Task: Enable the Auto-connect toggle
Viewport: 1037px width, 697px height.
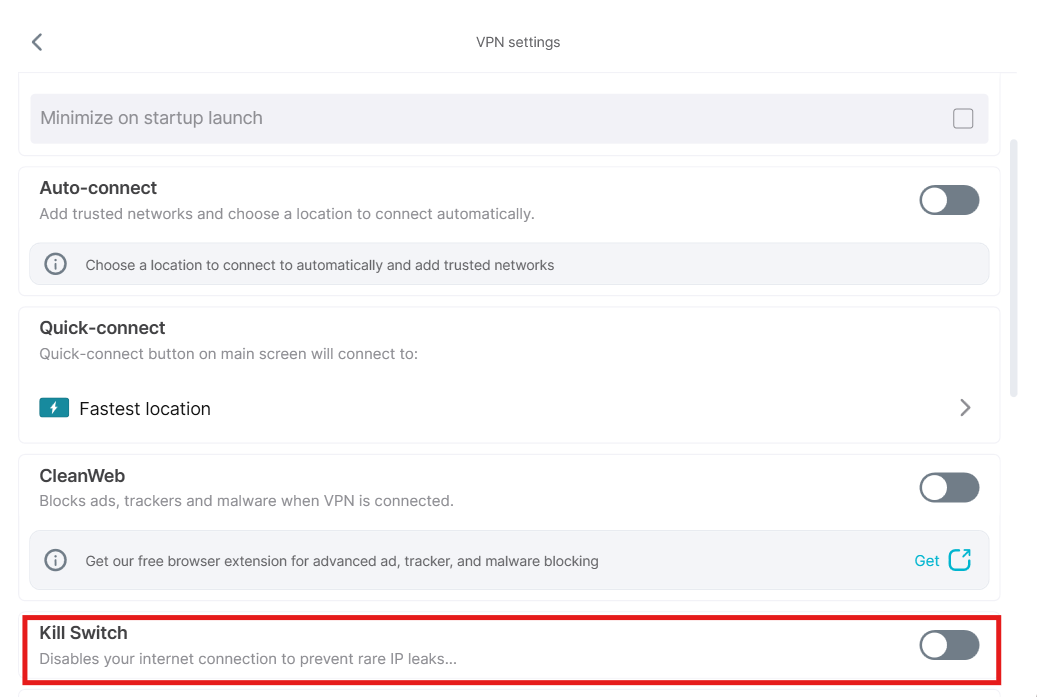Action: 948,200
